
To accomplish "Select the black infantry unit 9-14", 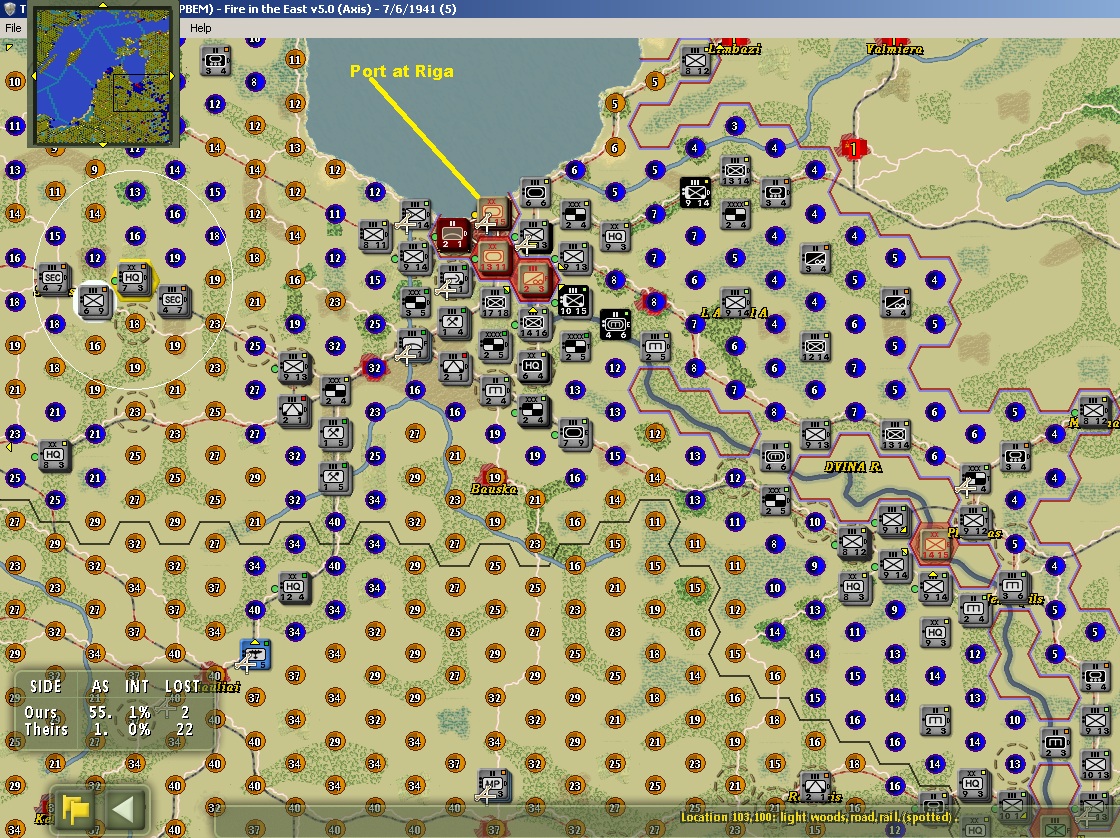I will tap(696, 192).
